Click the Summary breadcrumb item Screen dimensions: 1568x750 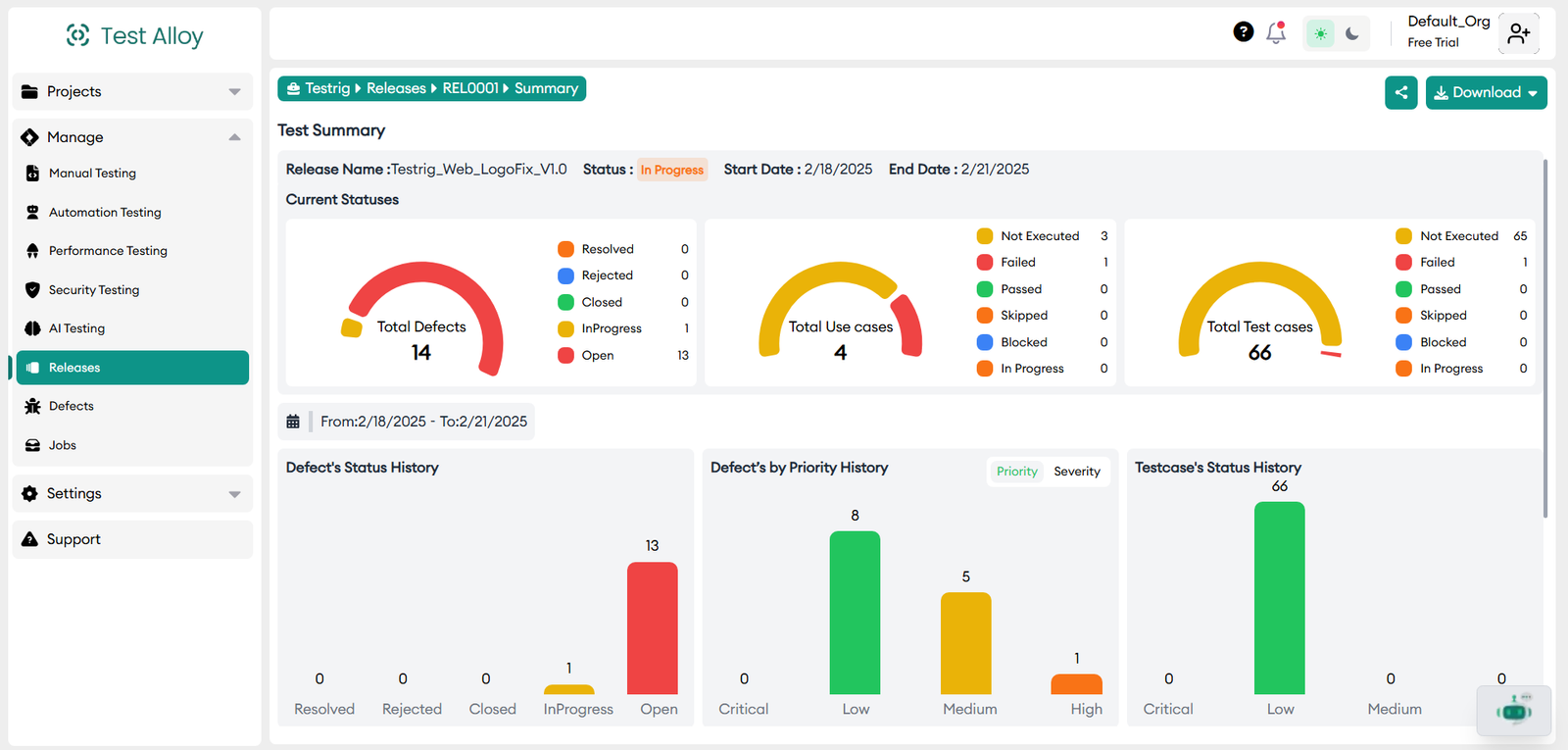tap(546, 88)
